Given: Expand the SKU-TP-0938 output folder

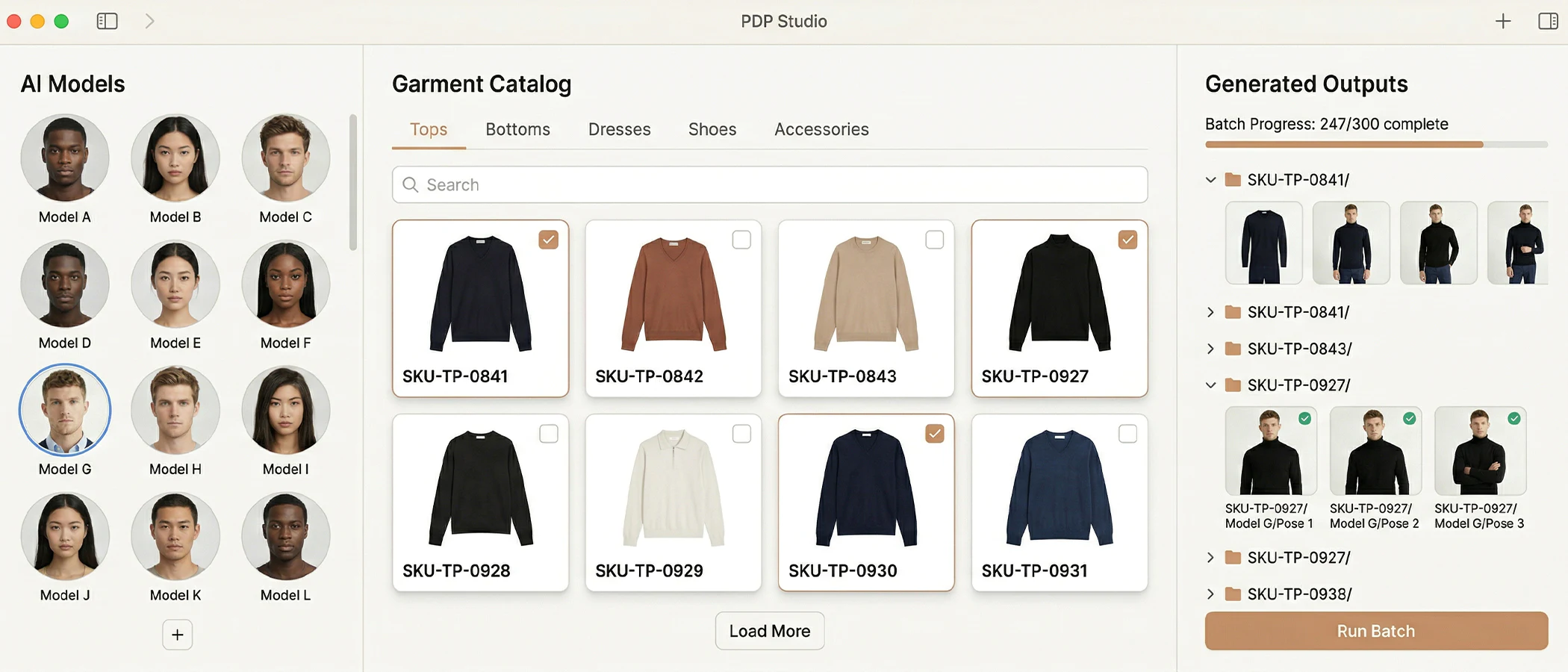Looking at the screenshot, I should 1210,594.
